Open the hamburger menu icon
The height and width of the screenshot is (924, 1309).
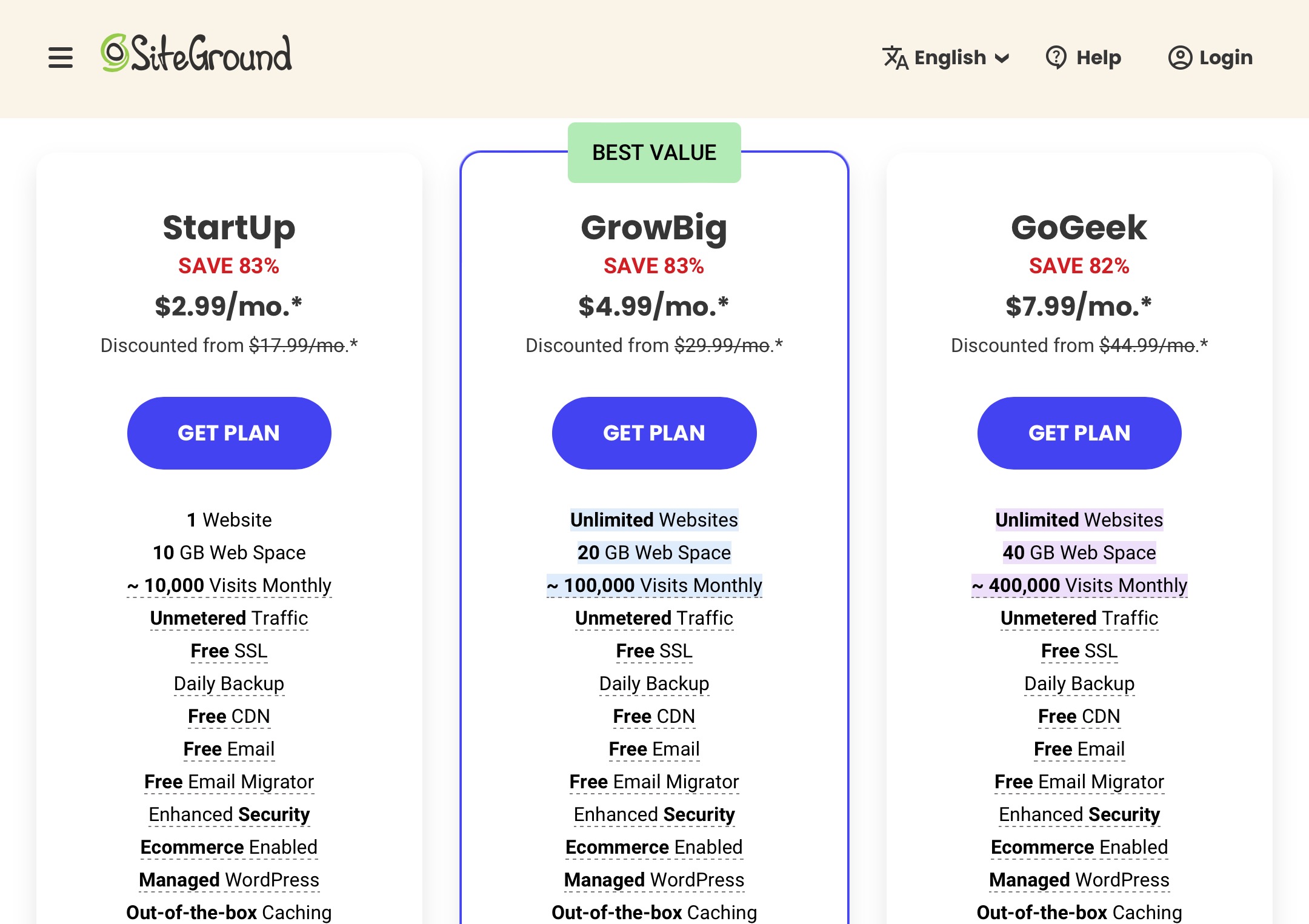point(61,58)
